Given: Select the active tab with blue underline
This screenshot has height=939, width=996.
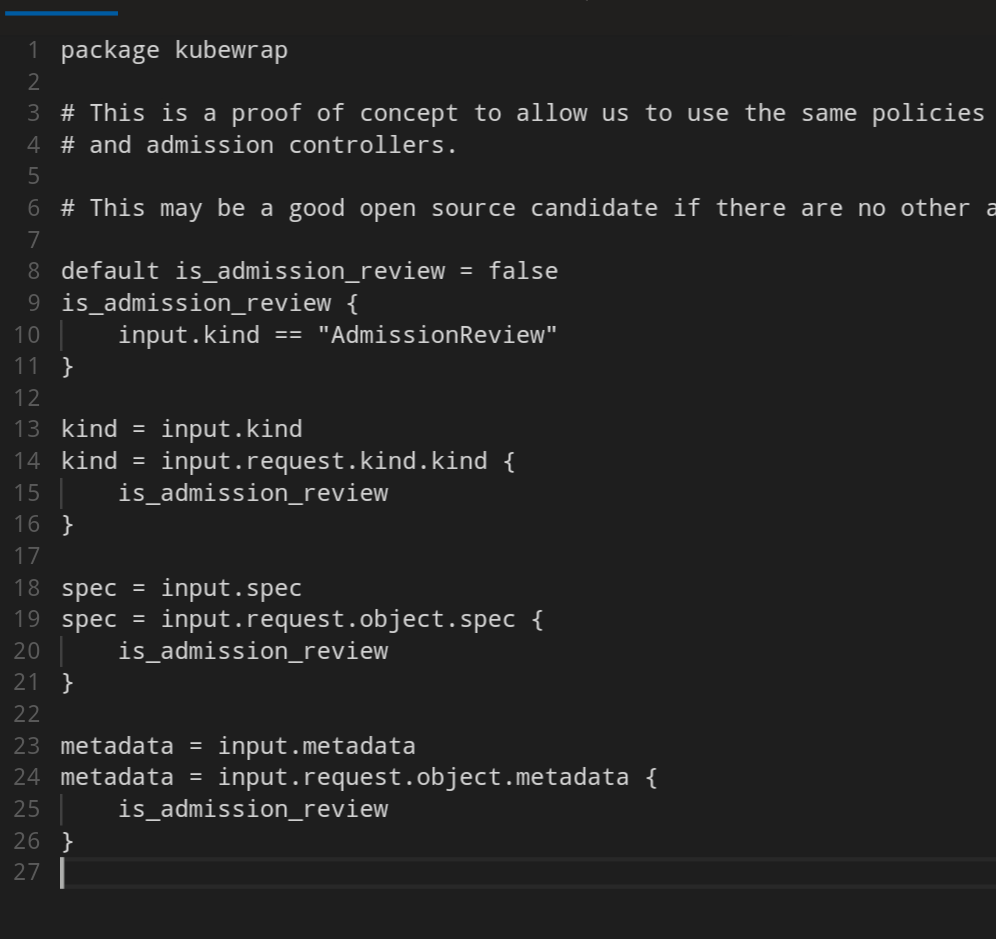Looking at the screenshot, I should (60, 10).
